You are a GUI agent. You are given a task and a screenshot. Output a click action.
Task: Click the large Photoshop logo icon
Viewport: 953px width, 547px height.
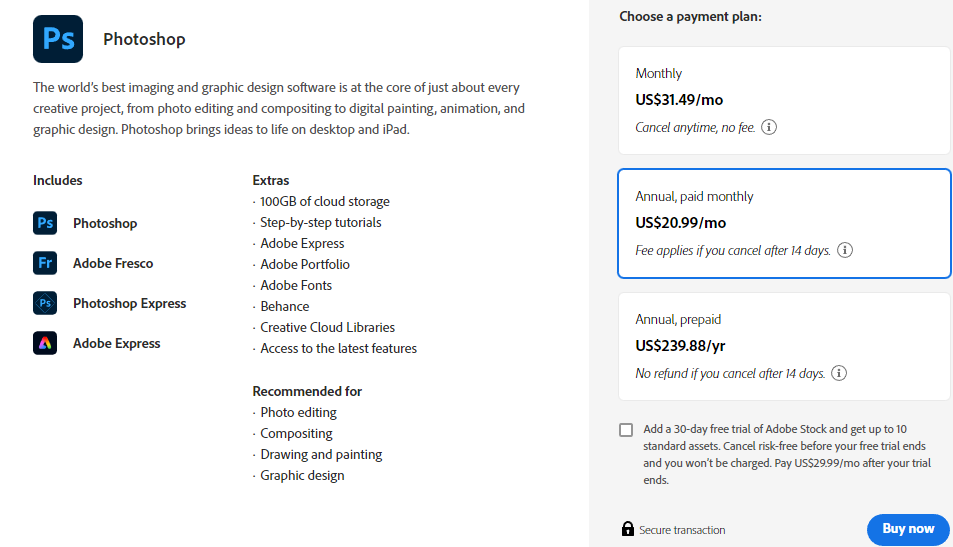click(58, 39)
